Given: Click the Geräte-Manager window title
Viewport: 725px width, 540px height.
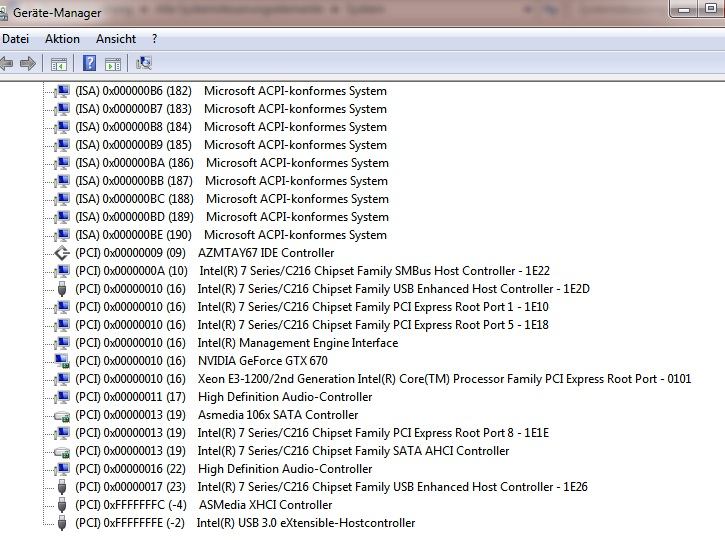Looking at the screenshot, I should 57,13.
